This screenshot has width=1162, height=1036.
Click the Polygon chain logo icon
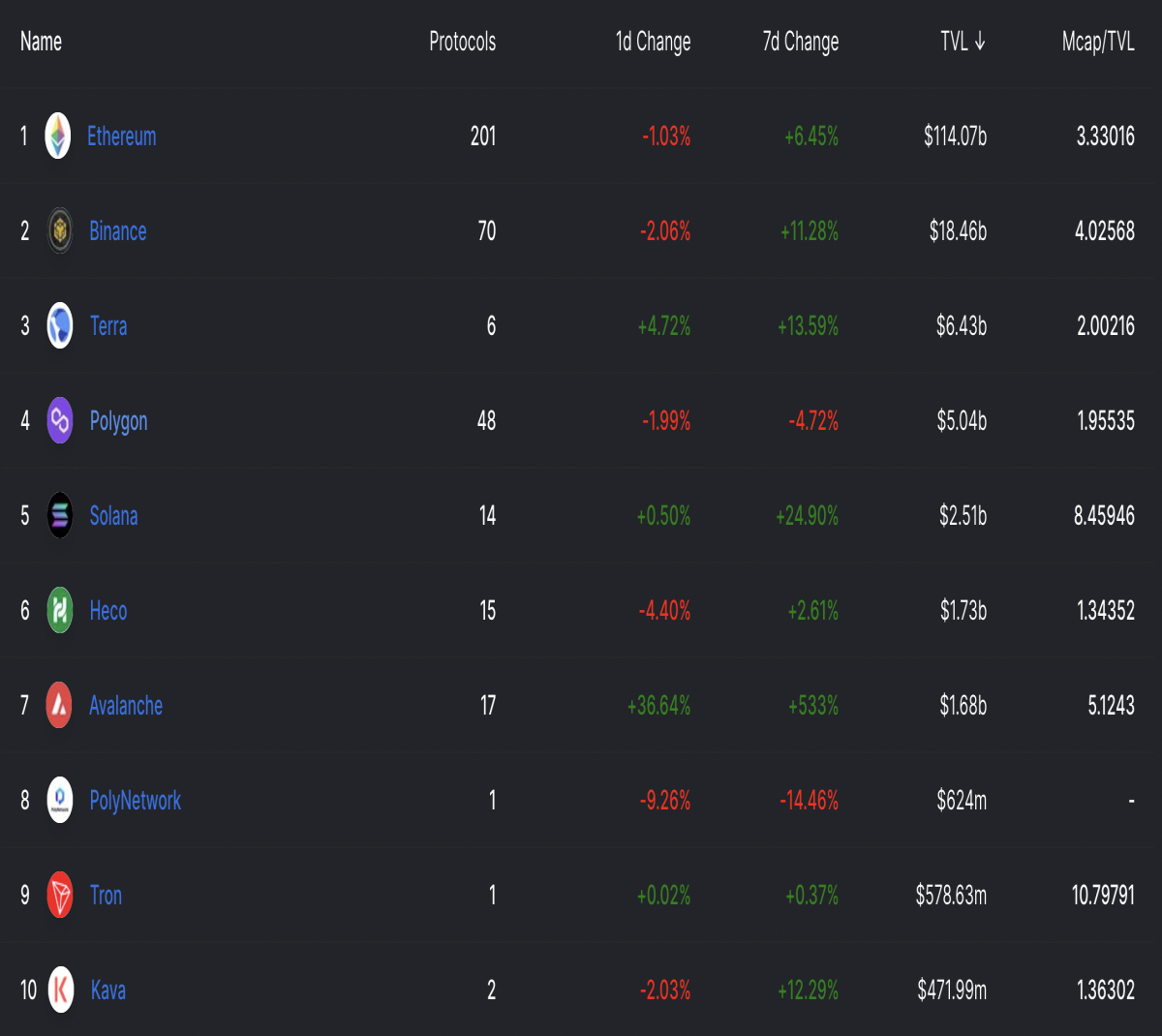60,421
